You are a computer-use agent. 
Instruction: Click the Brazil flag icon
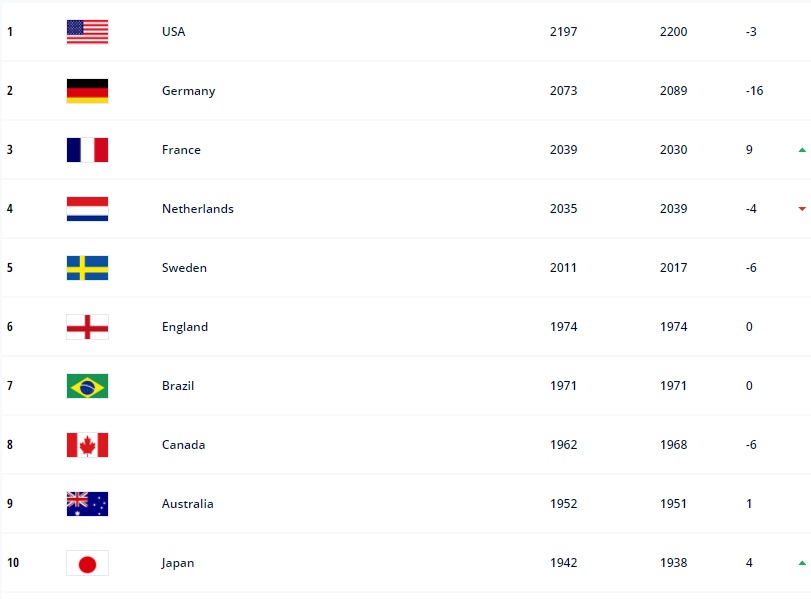click(x=87, y=386)
